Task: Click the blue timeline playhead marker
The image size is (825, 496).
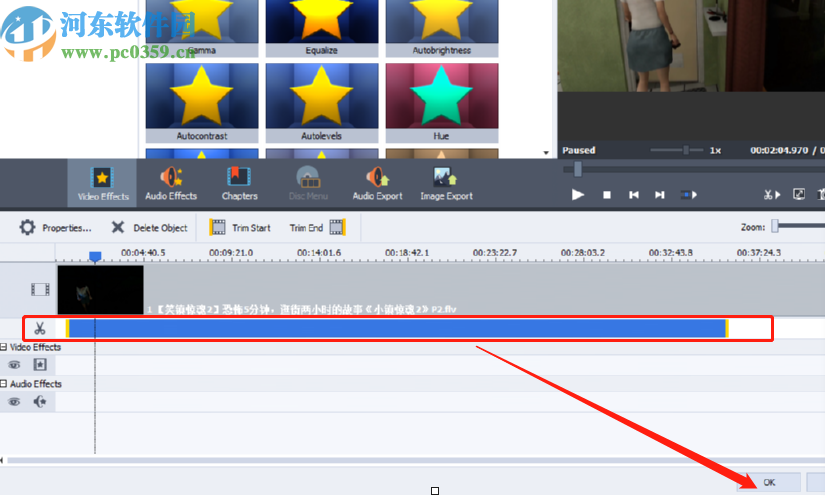Action: (95, 256)
